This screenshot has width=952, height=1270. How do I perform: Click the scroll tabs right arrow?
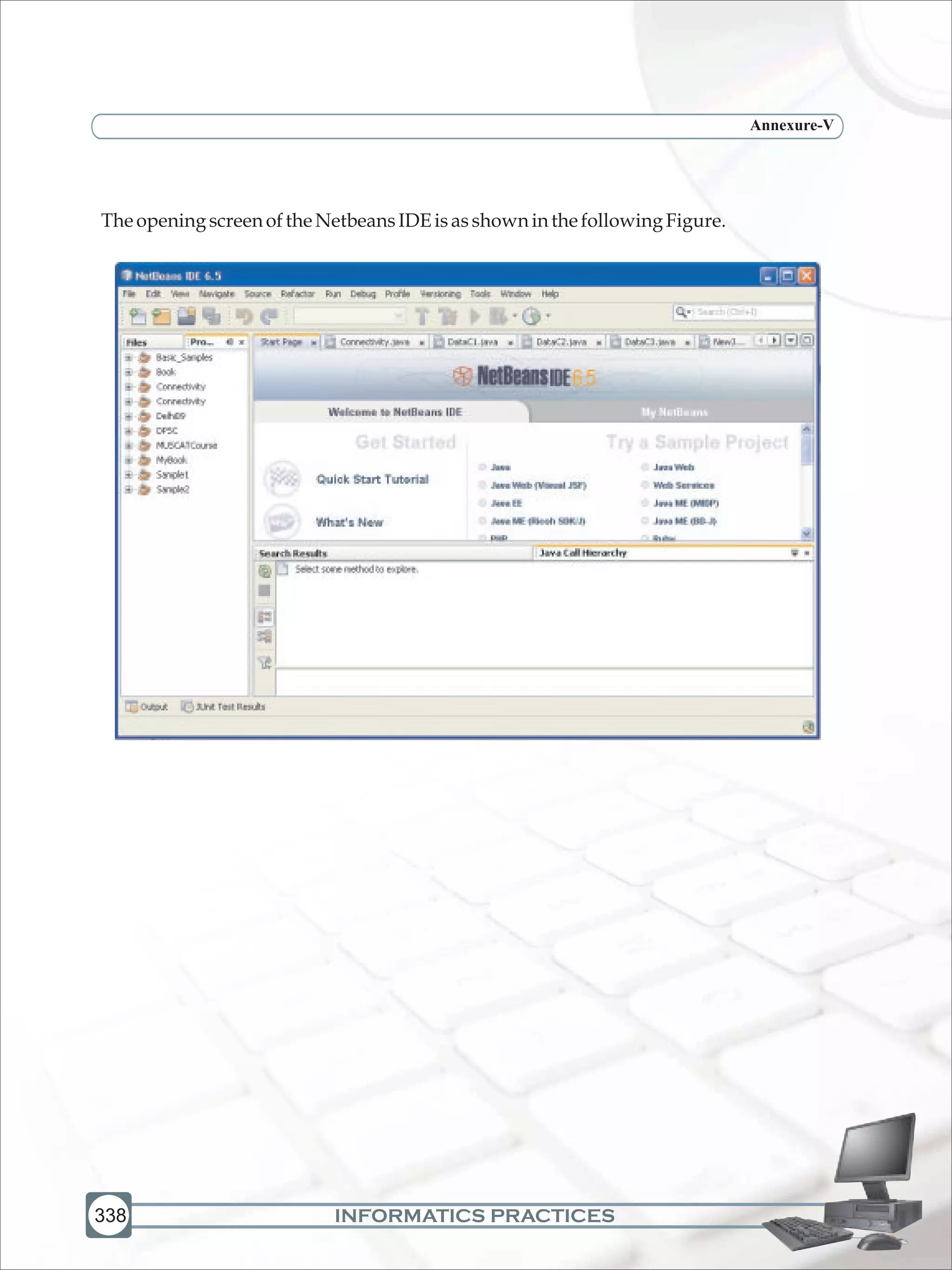tap(774, 340)
